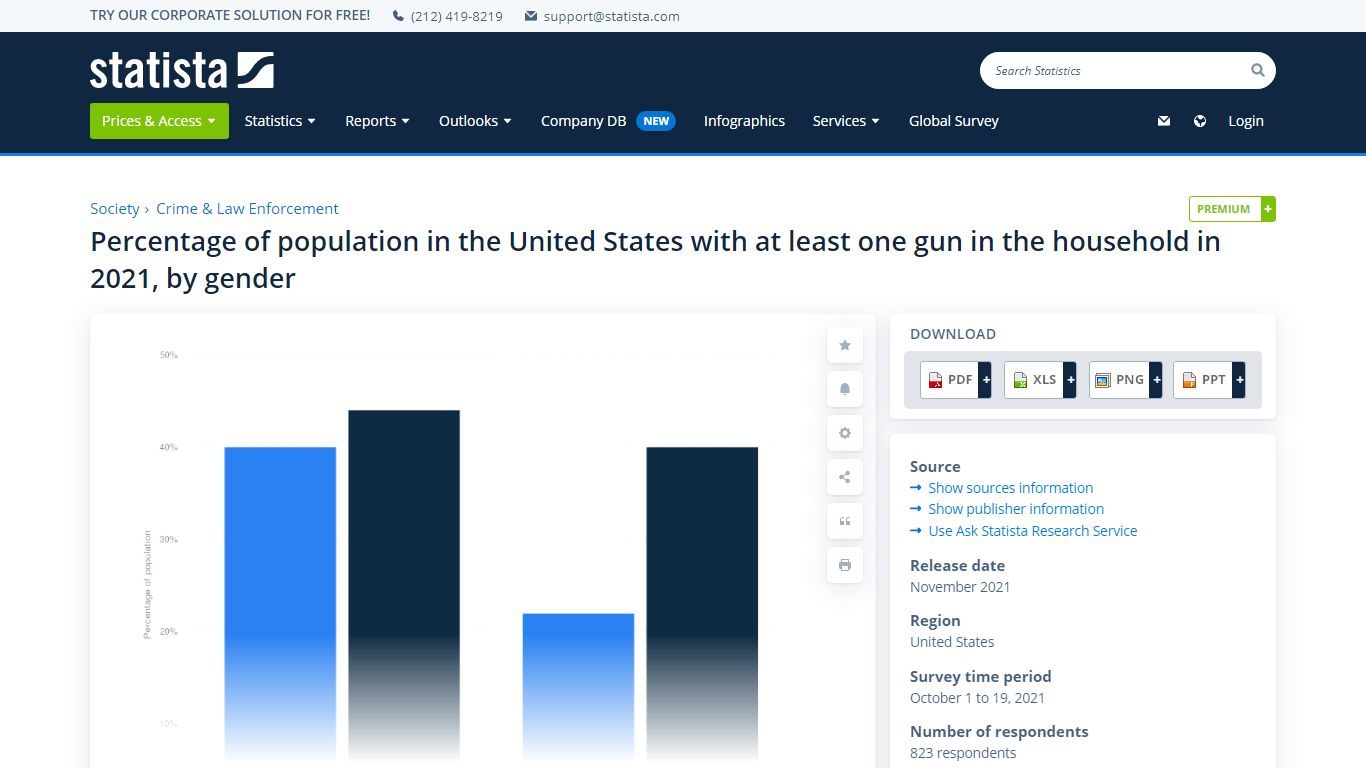The height and width of the screenshot is (768, 1366).
Task: Expand the Services menu
Action: (846, 121)
